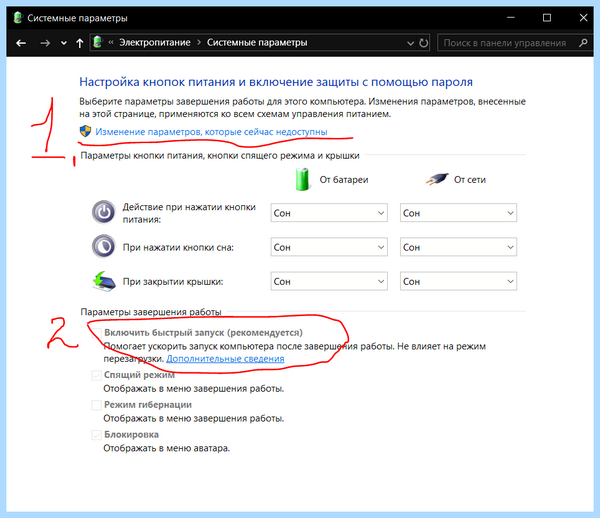
Task: Click the laptop lid closing icon
Action: tap(104, 281)
